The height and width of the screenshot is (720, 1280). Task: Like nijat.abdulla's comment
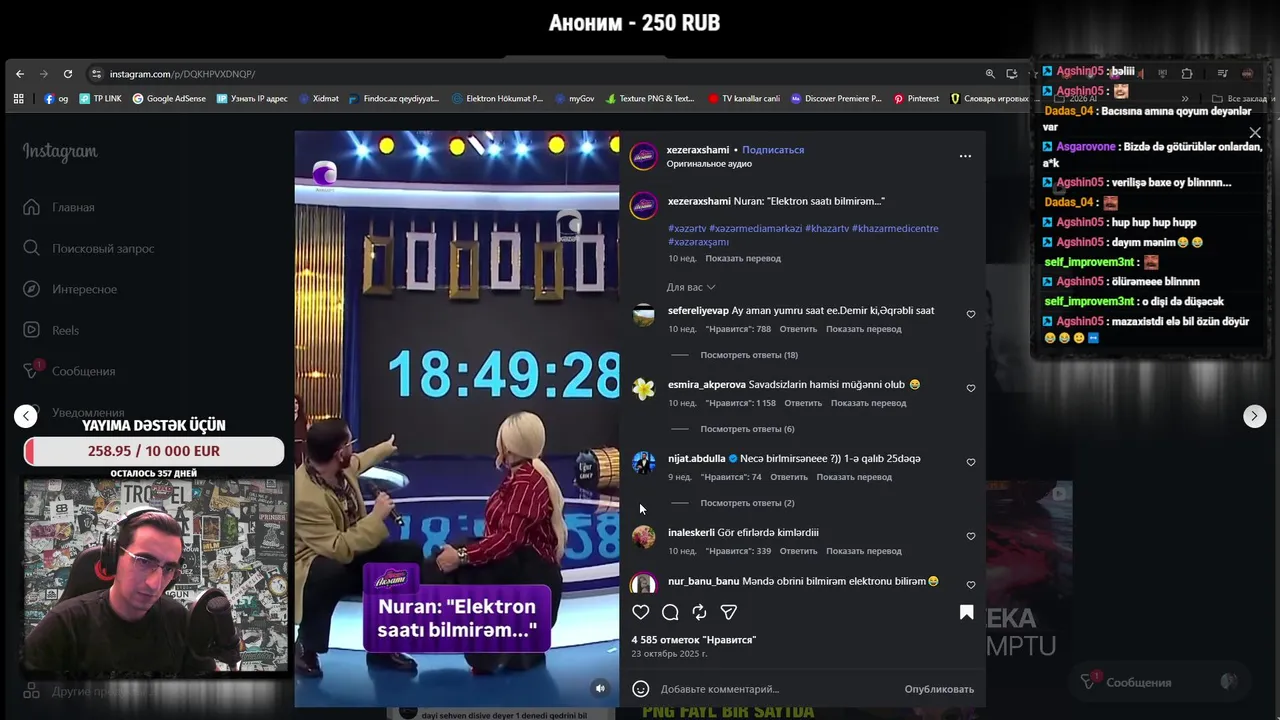pyautogui.click(x=971, y=462)
